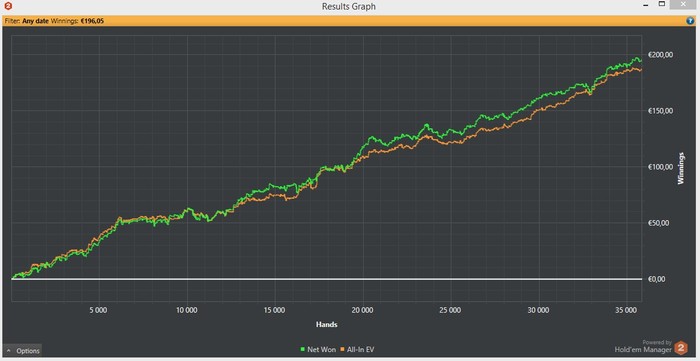The height and width of the screenshot is (361, 700).
Task: Click the Winnings €196,05 value
Action: tap(92, 21)
